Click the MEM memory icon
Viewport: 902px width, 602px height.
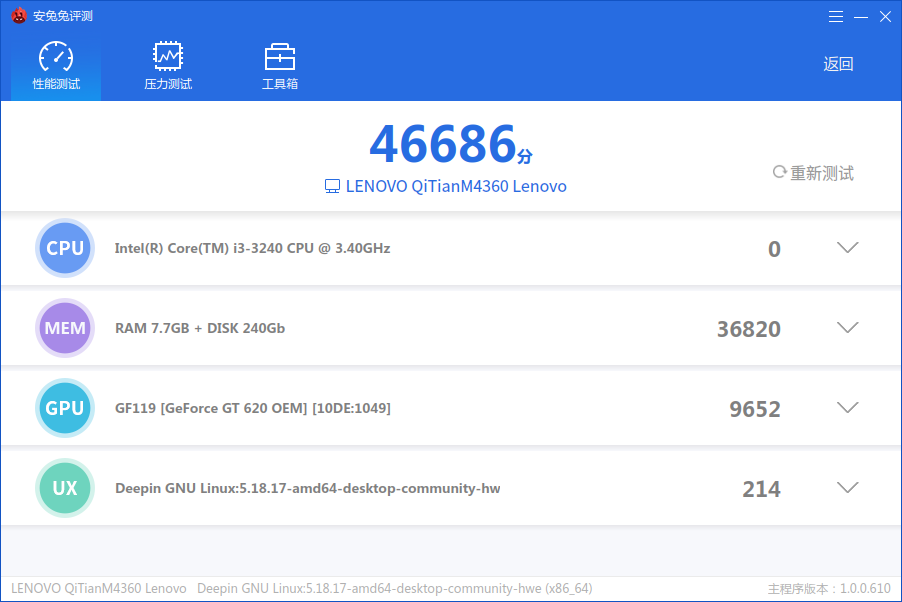coord(65,327)
